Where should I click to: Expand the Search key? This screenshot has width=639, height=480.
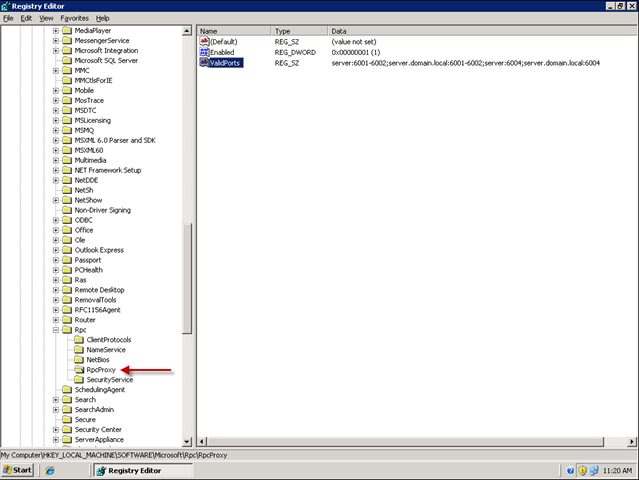[56, 400]
